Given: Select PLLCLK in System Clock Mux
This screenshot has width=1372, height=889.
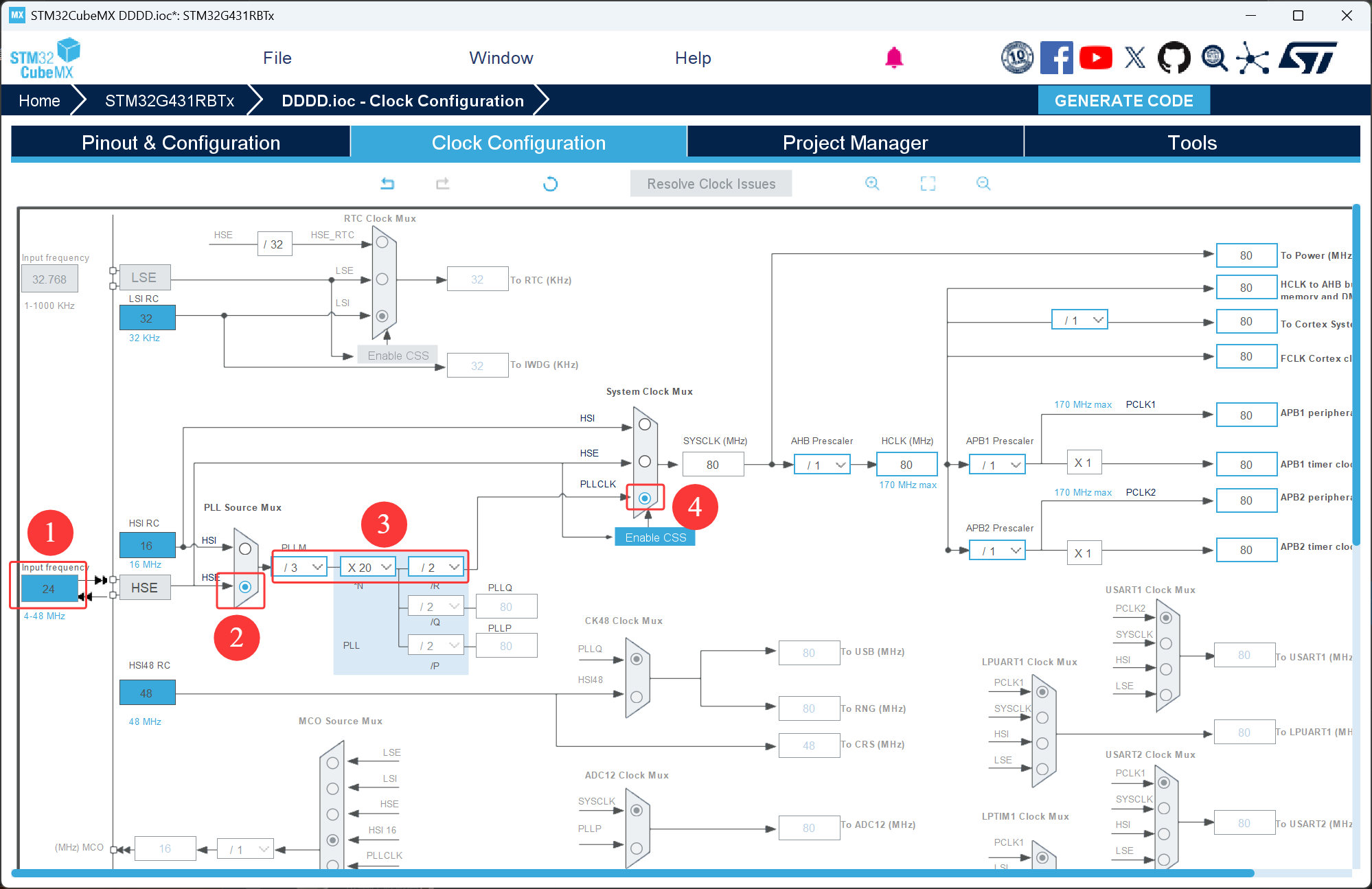Looking at the screenshot, I should (645, 498).
